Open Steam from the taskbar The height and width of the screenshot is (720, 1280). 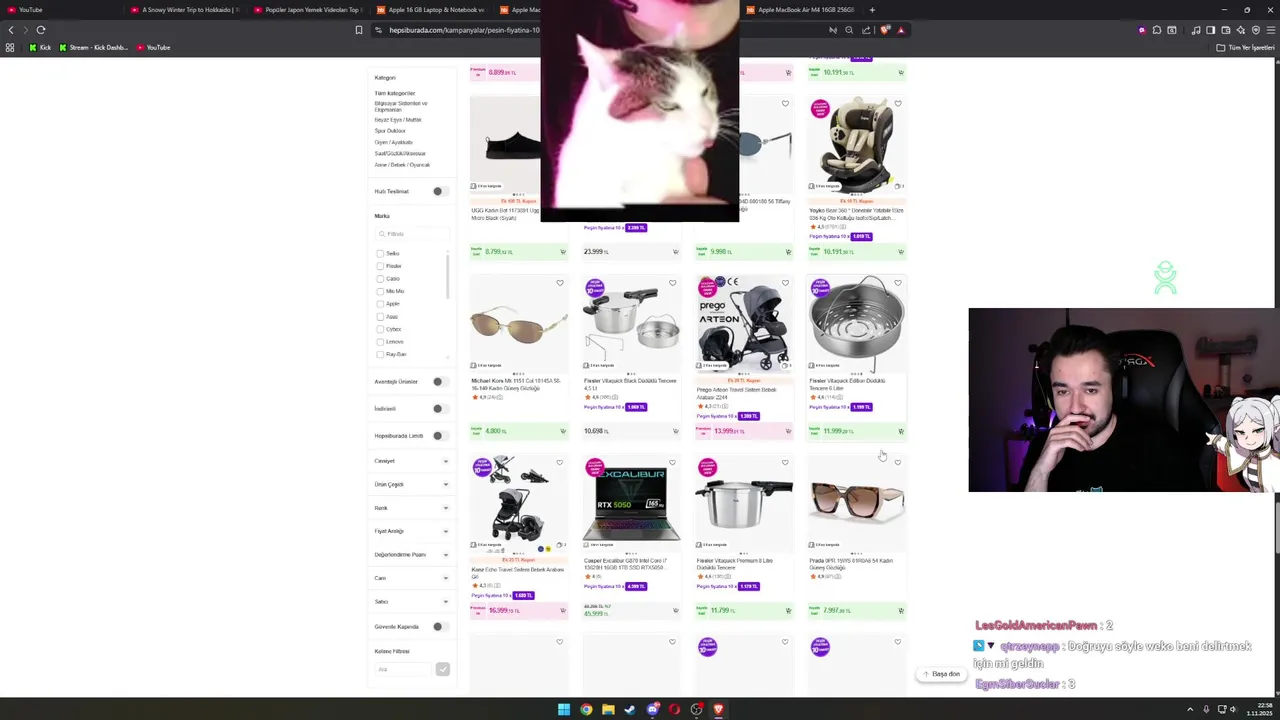coord(630,710)
